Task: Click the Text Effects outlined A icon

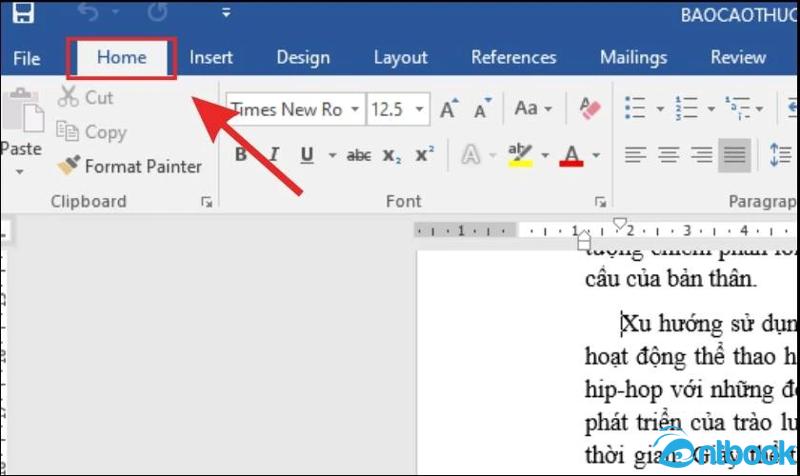Action: [x=471, y=155]
